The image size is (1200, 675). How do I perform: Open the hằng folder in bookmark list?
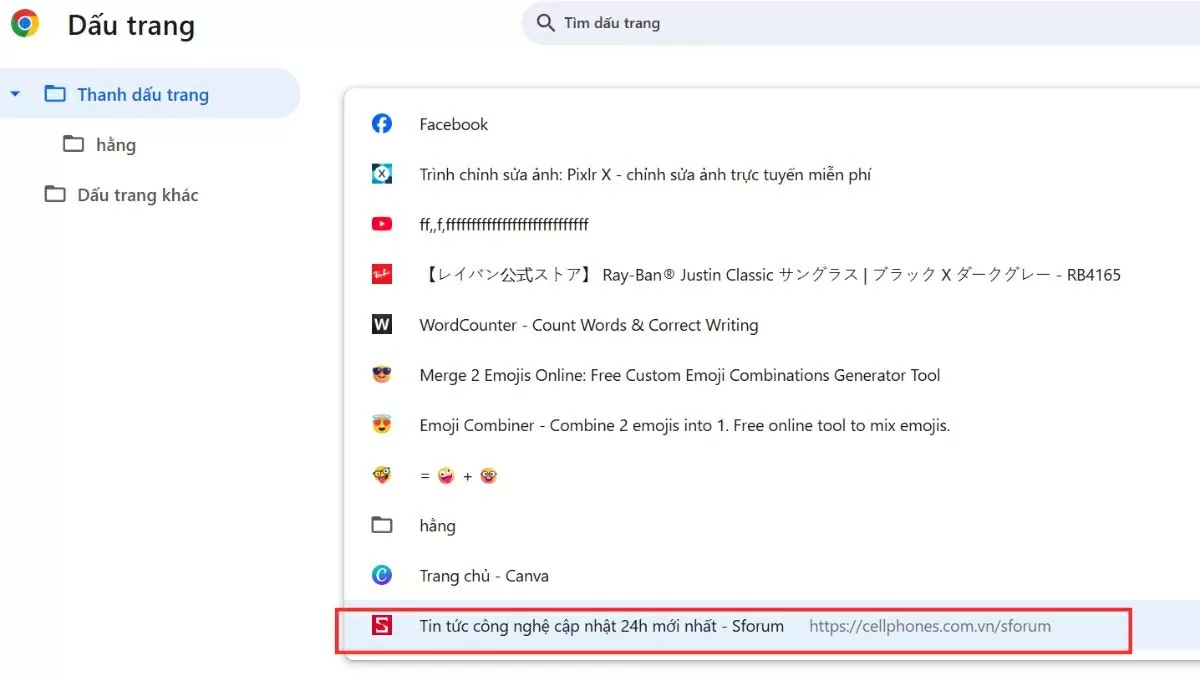[x=437, y=525]
